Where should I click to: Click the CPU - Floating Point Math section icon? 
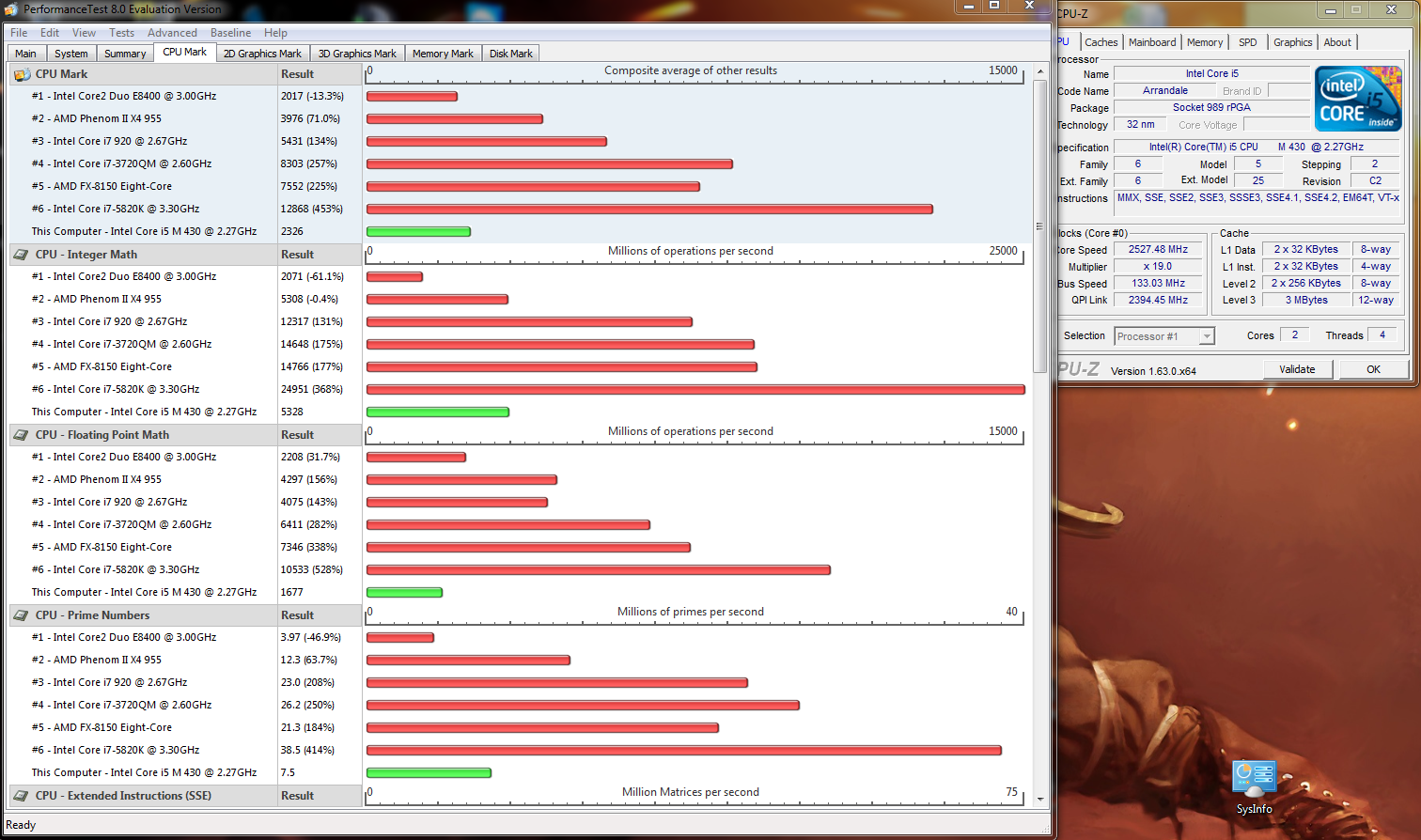pos(22,435)
